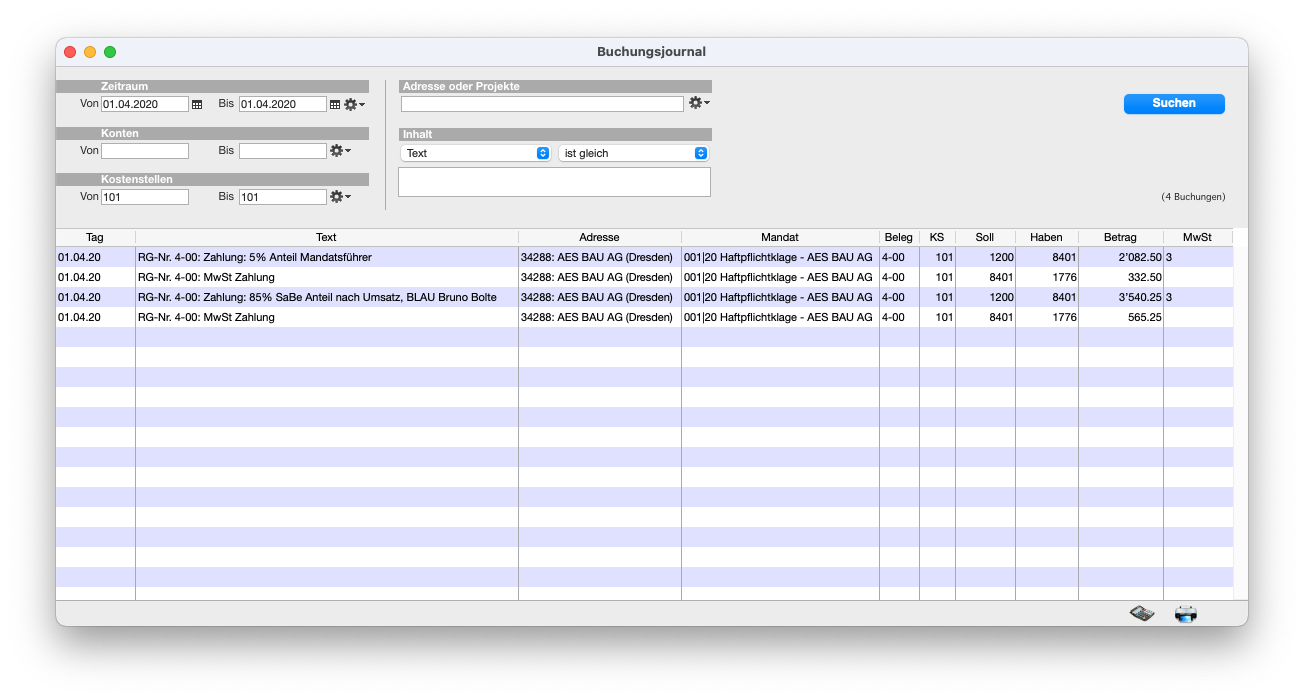This screenshot has height=700, width=1304.
Task: Click amount 3'540.25 in Betrag column
Action: 1138,297
